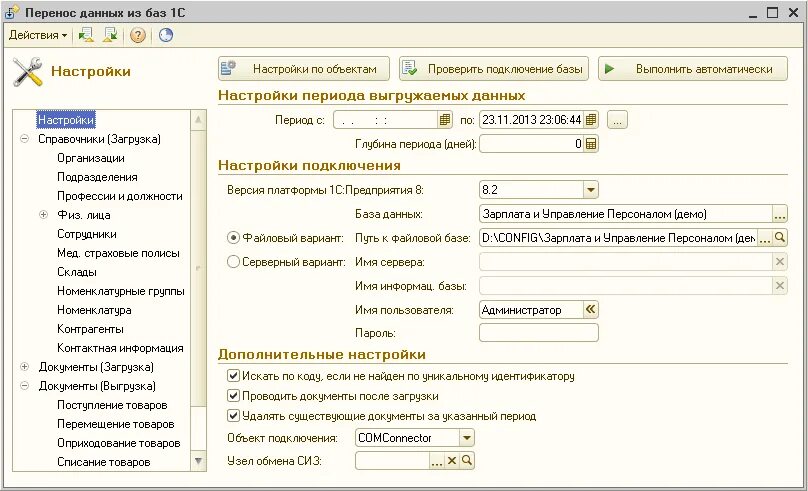
Task: Select Сотрудники in the tree
Action: (x=87, y=234)
